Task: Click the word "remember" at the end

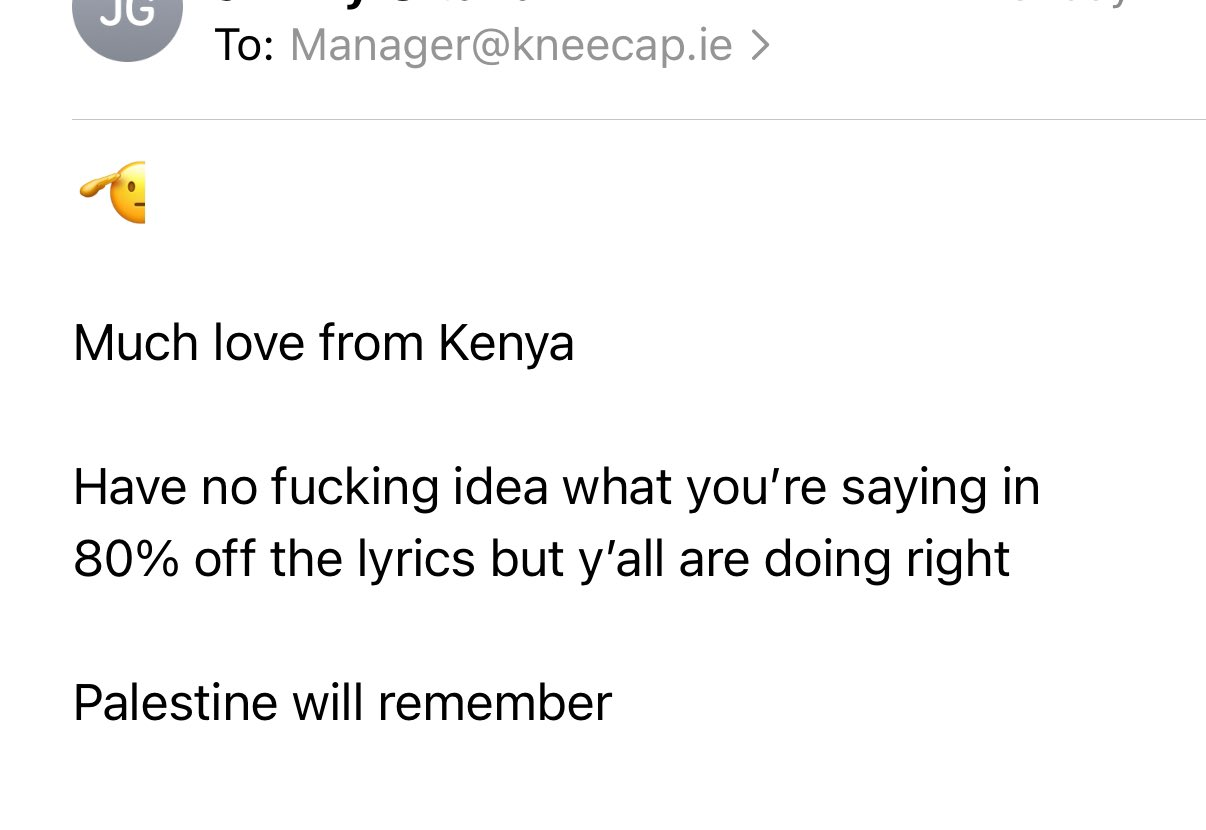Action: point(494,703)
